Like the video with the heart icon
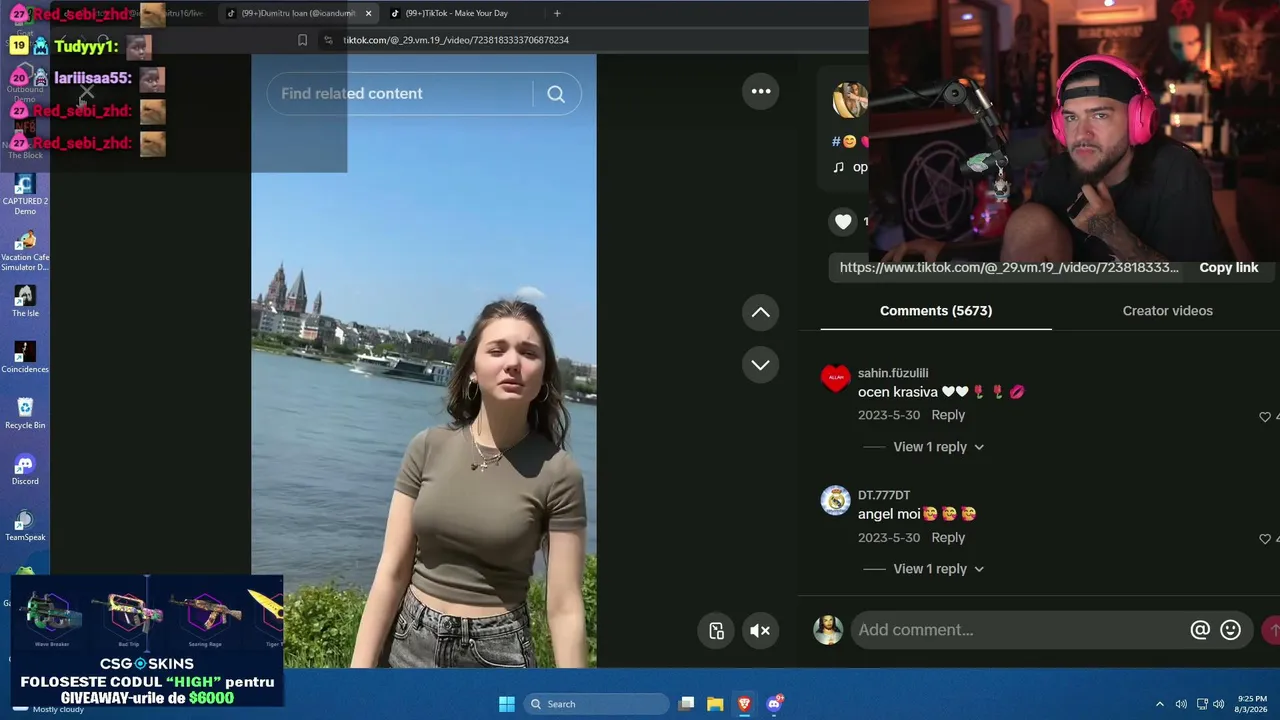The width and height of the screenshot is (1280, 720). (843, 221)
